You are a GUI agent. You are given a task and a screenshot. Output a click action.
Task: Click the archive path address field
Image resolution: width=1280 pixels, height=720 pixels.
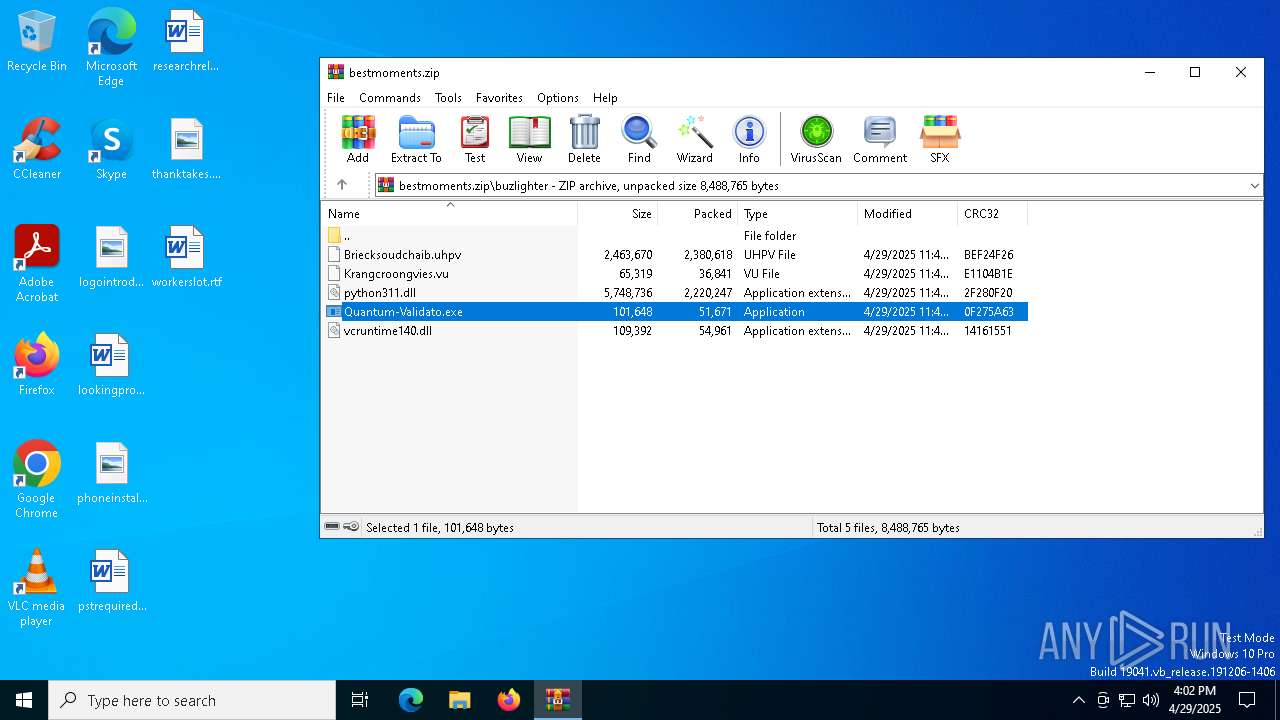[x=817, y=186]
